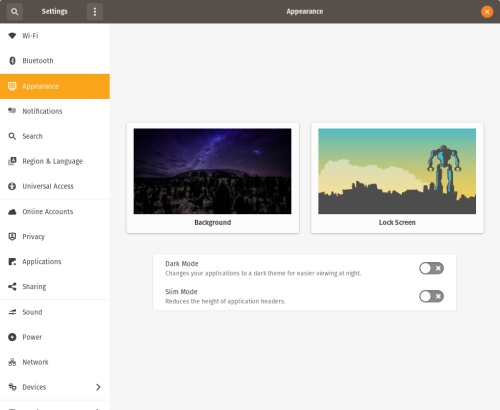Click the Sharing icon in sidebar
The height and width of the screenshot is (410, 500).
click(x=12, y=287)
